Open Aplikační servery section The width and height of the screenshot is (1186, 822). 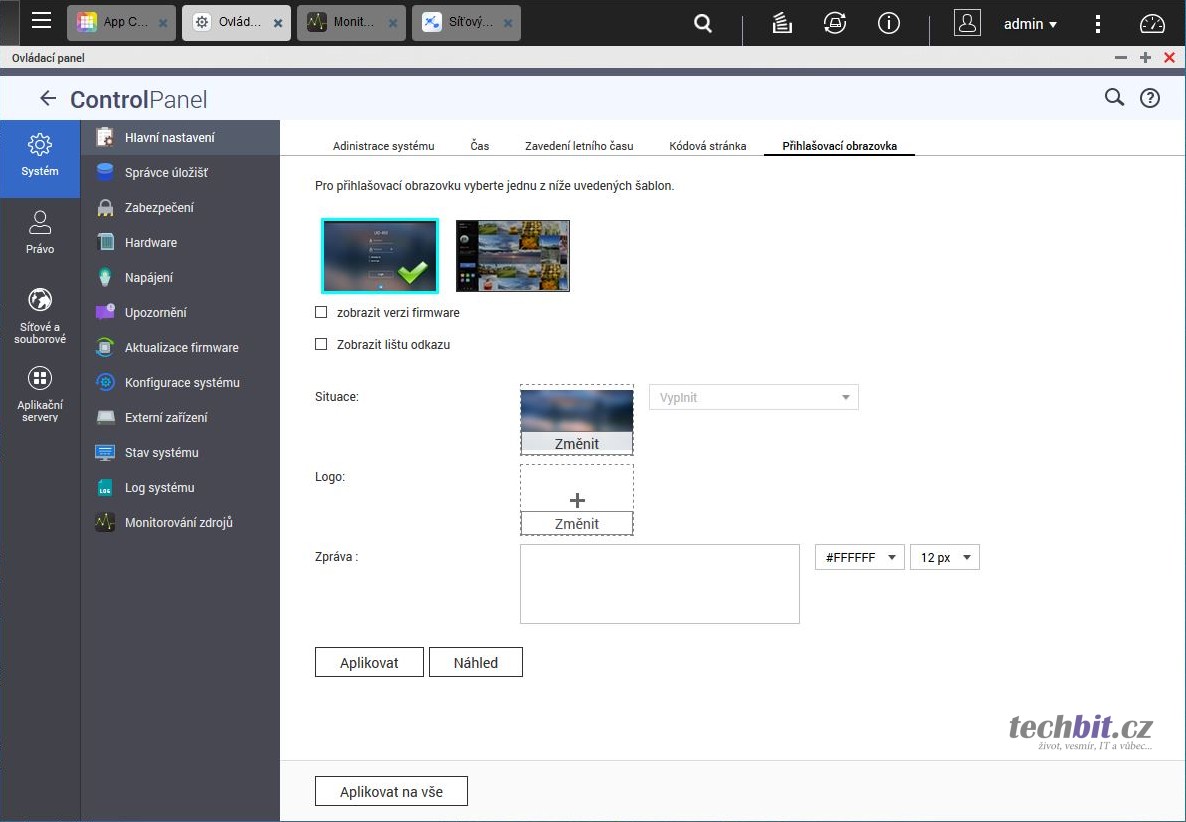coord(40,393)
